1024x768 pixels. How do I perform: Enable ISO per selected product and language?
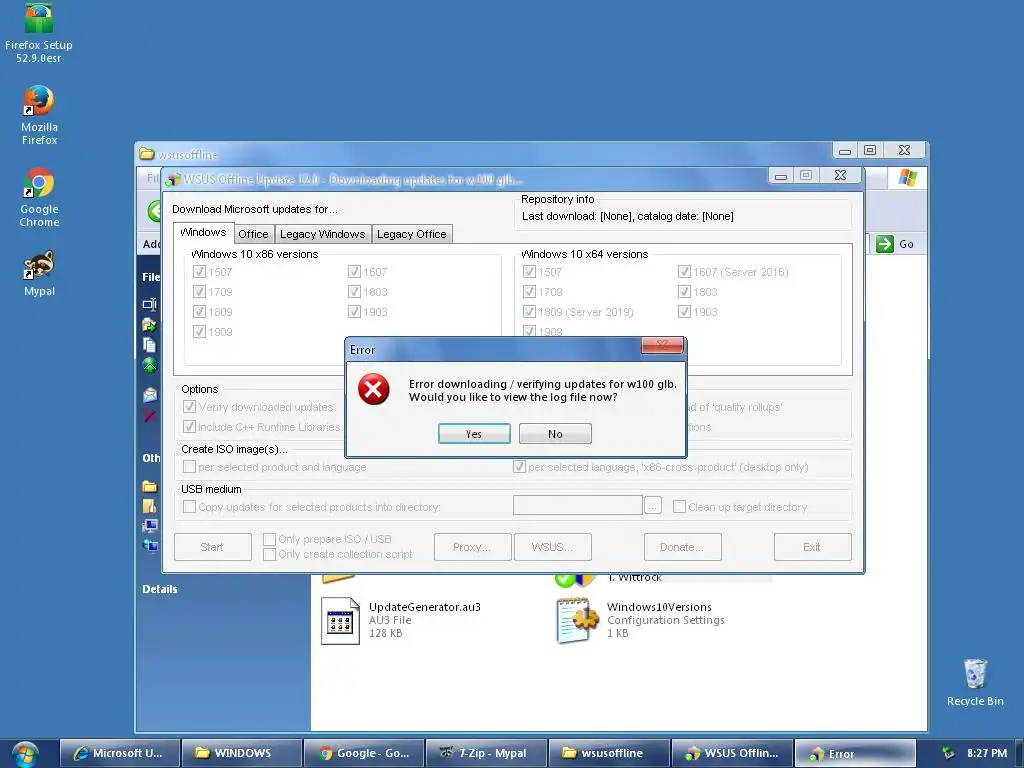(x=189, y=467)
